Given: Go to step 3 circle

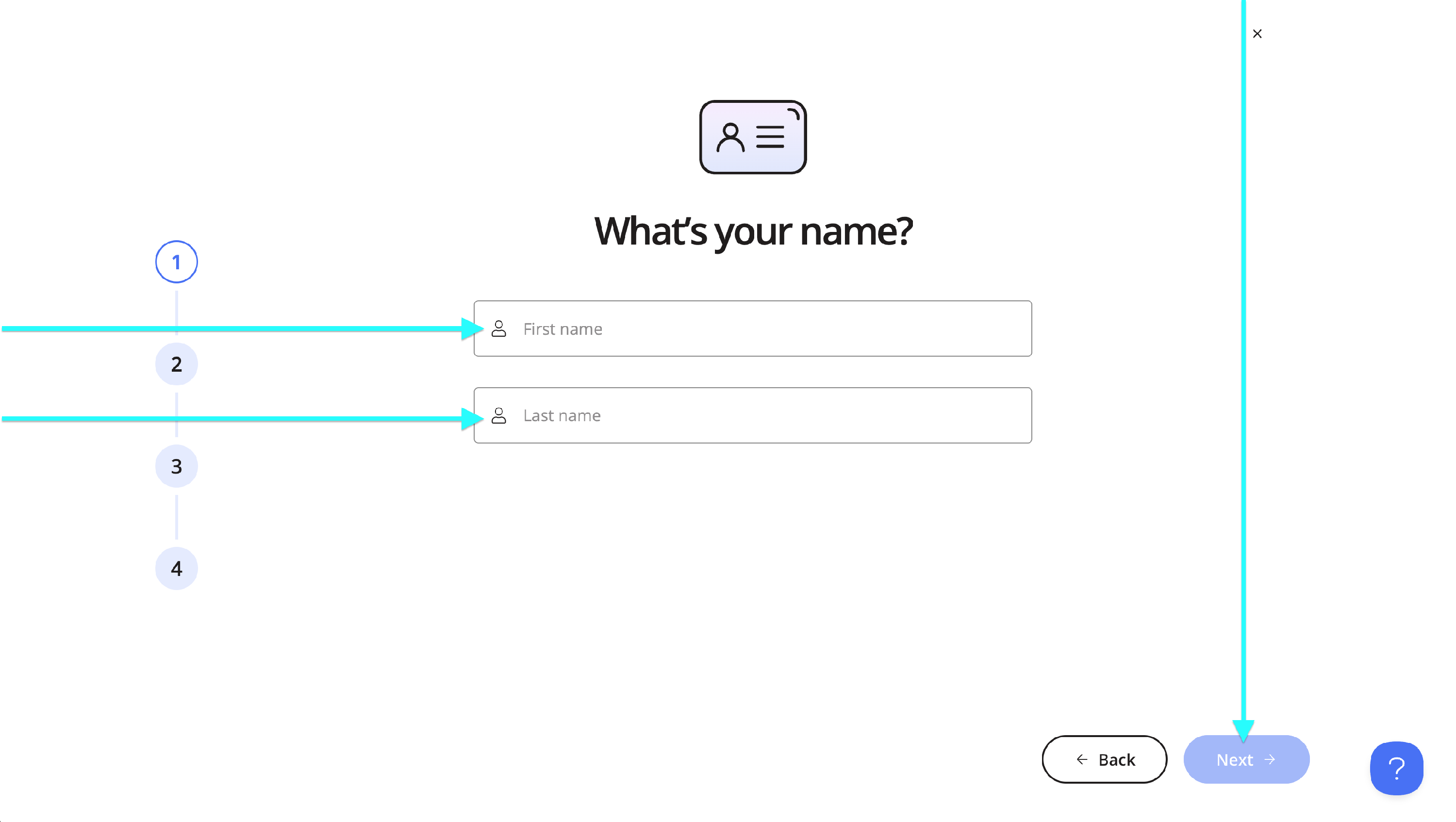Looking at the screenshot, I should [176, 467].
